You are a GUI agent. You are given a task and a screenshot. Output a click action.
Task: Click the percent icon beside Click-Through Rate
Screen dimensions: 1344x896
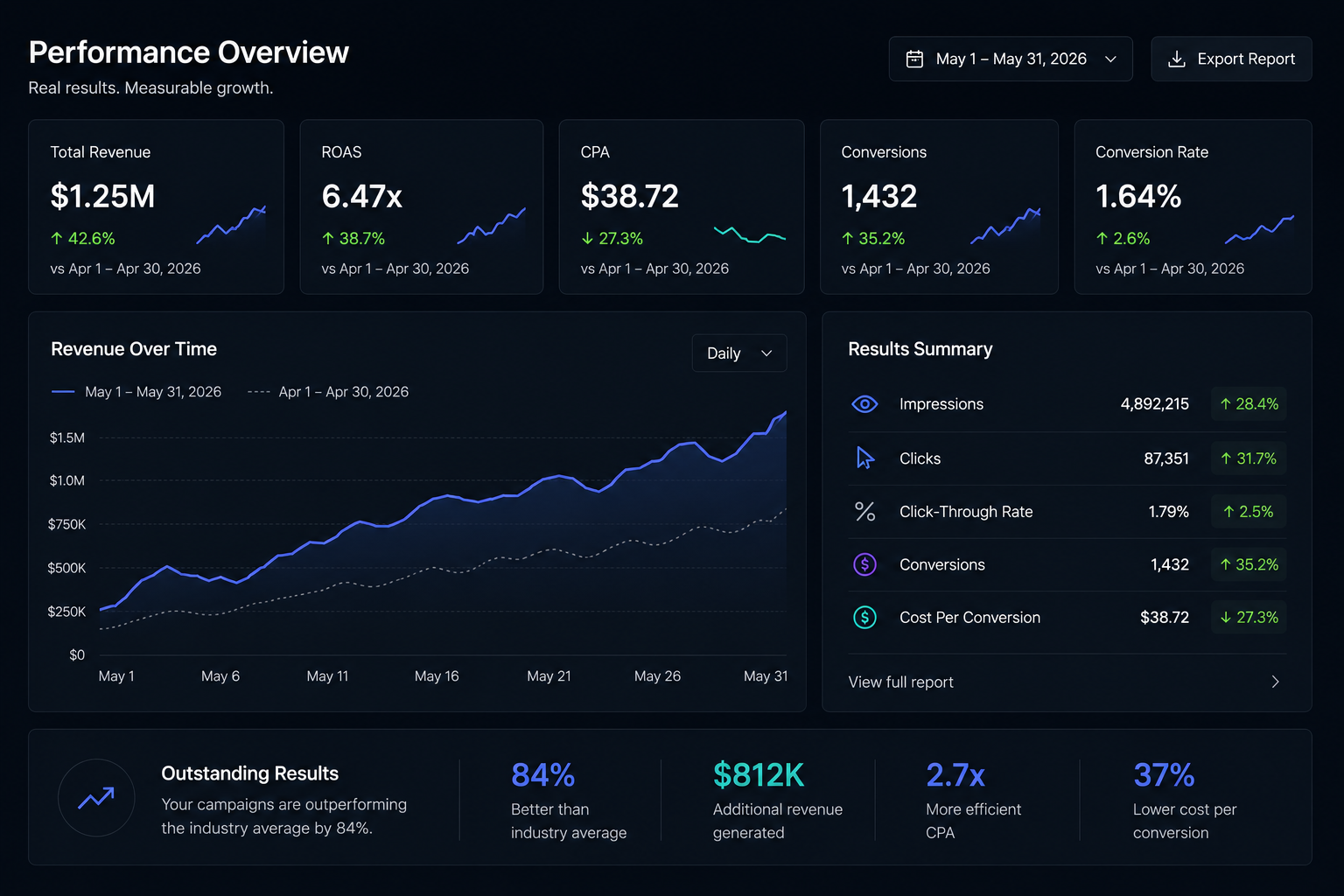[864, 512]
